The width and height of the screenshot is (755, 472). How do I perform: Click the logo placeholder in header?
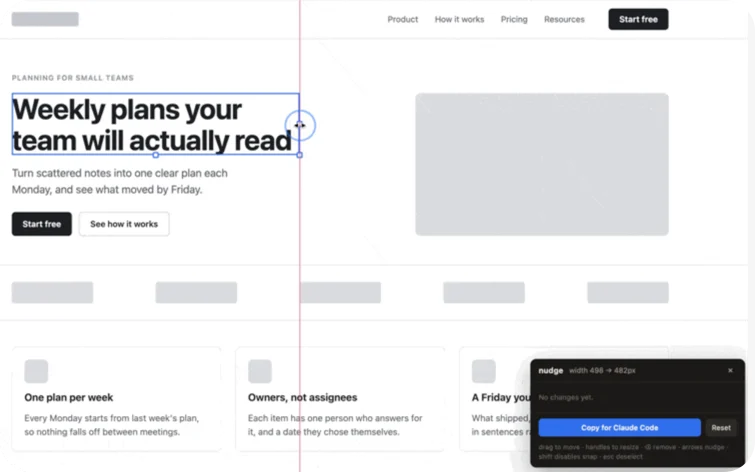45,19
